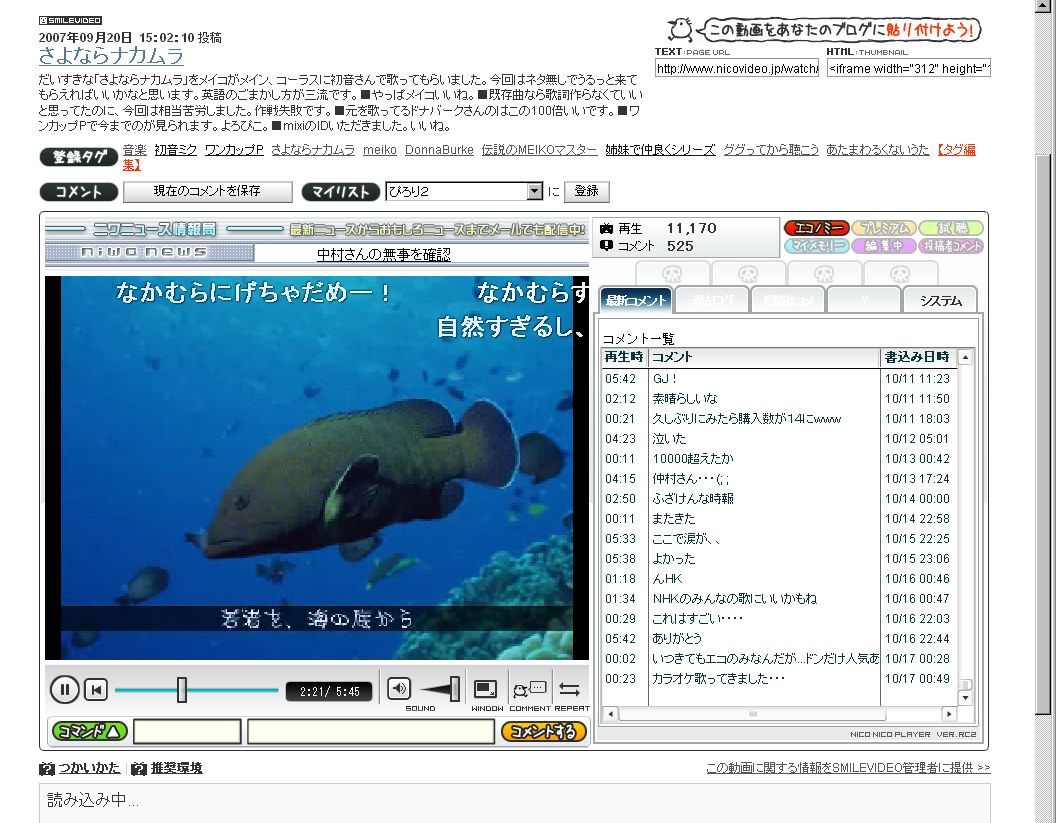Save comments with 現在のコメントを保存

[x=207, y=191]
